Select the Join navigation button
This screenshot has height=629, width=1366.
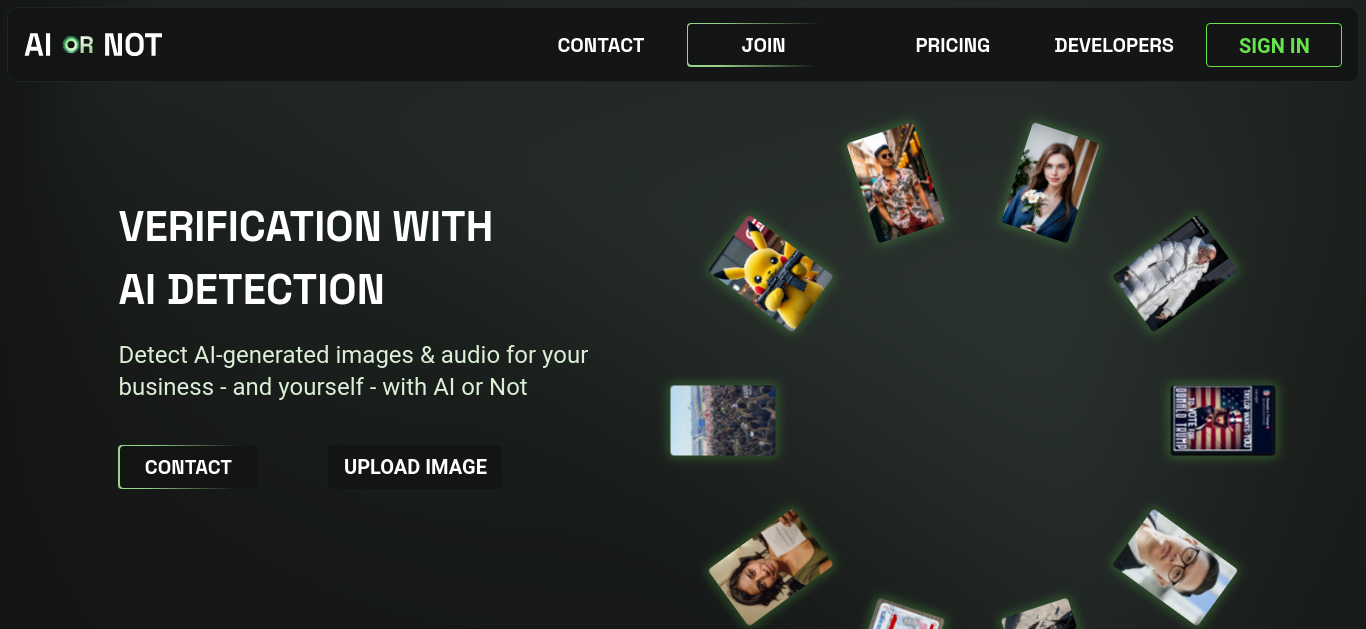(x=763, y=45)
